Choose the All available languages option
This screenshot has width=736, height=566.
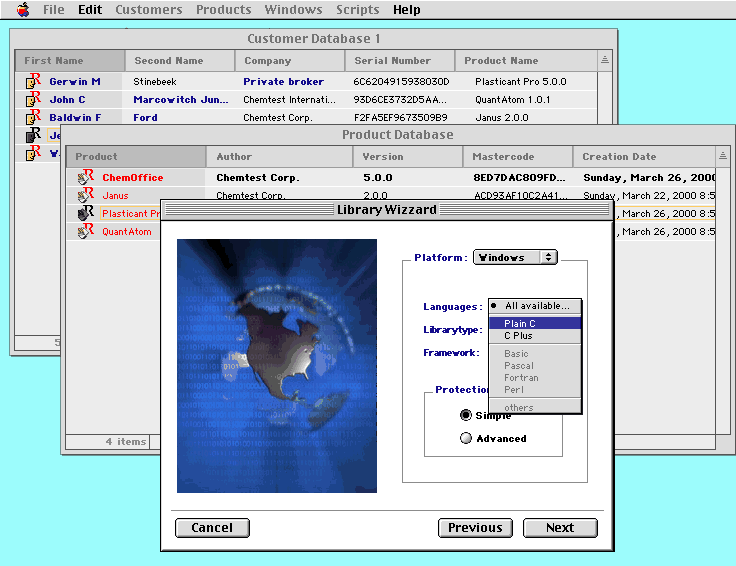[536, 306]
